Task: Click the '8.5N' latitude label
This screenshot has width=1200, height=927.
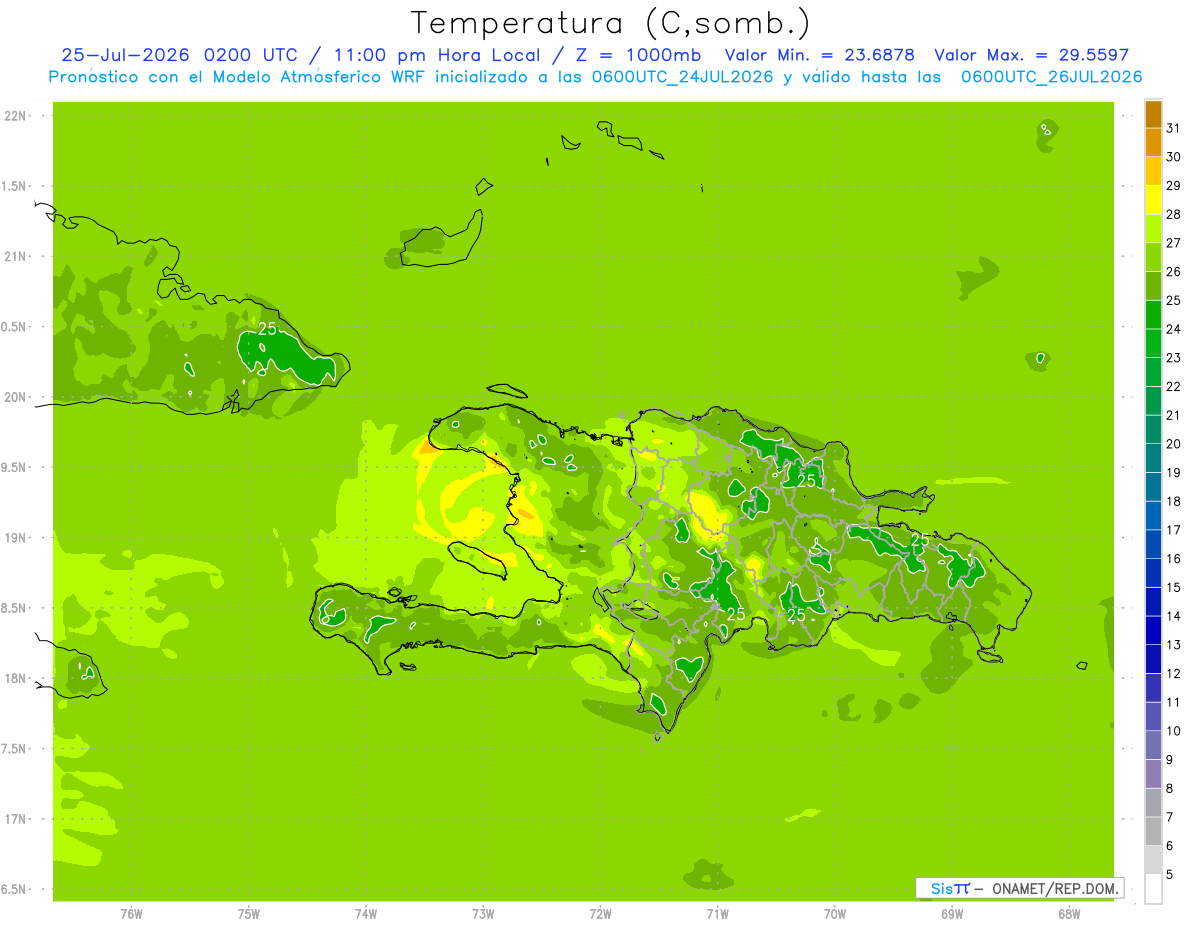Action: [x=14, y=608]
